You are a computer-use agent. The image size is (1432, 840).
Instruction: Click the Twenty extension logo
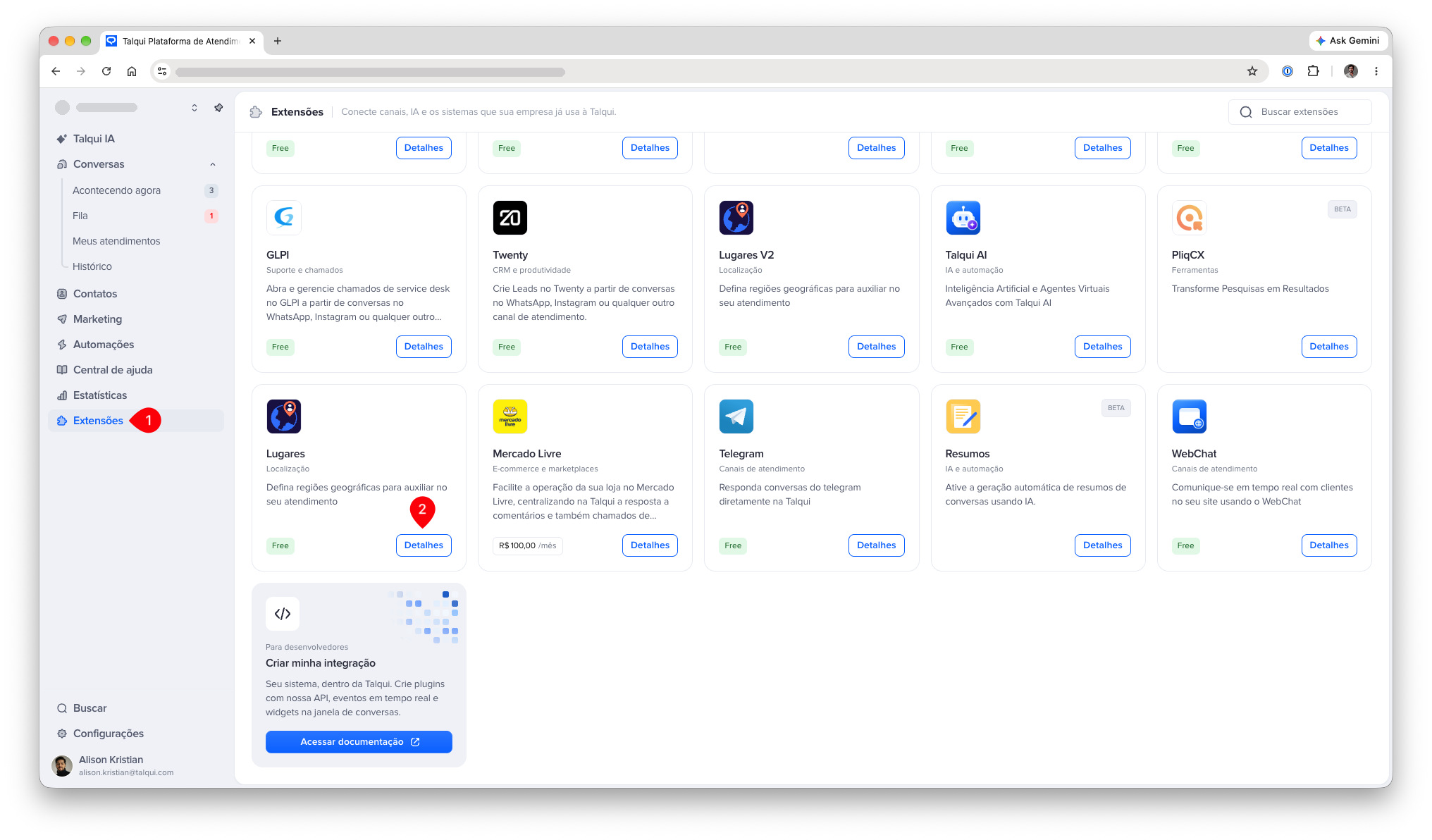coord(510,218)
